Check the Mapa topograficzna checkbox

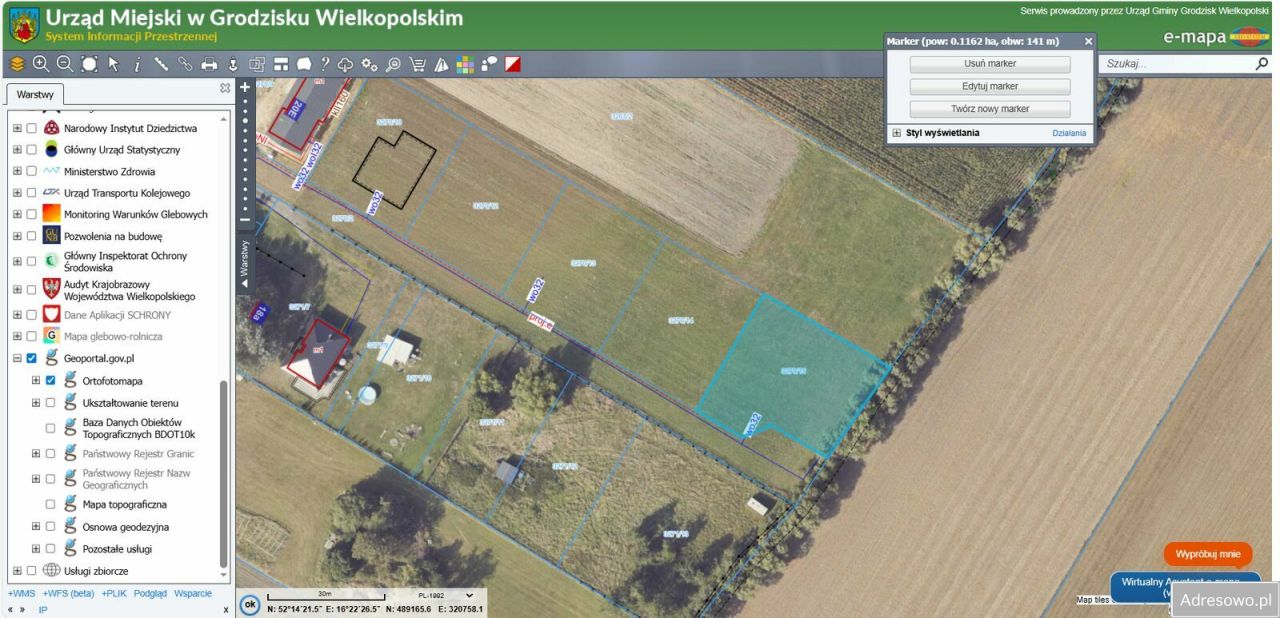pos(51,505)
